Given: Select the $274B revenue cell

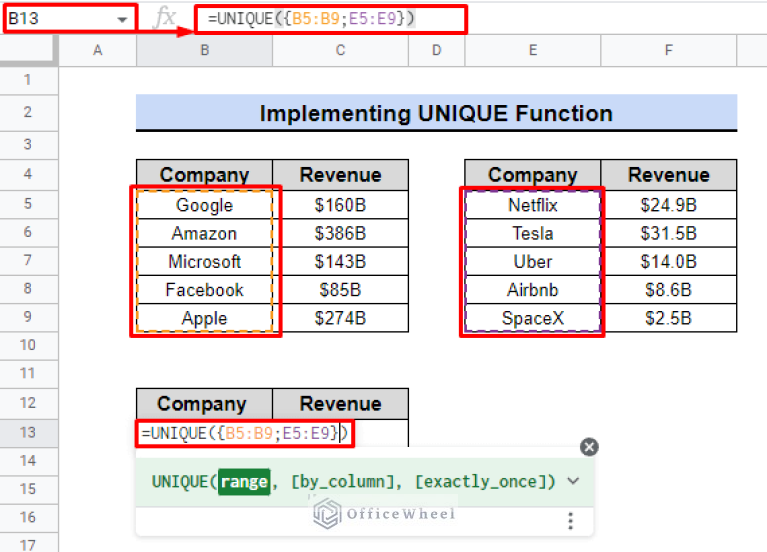Looking at the screenshot, I should [340, 318].
